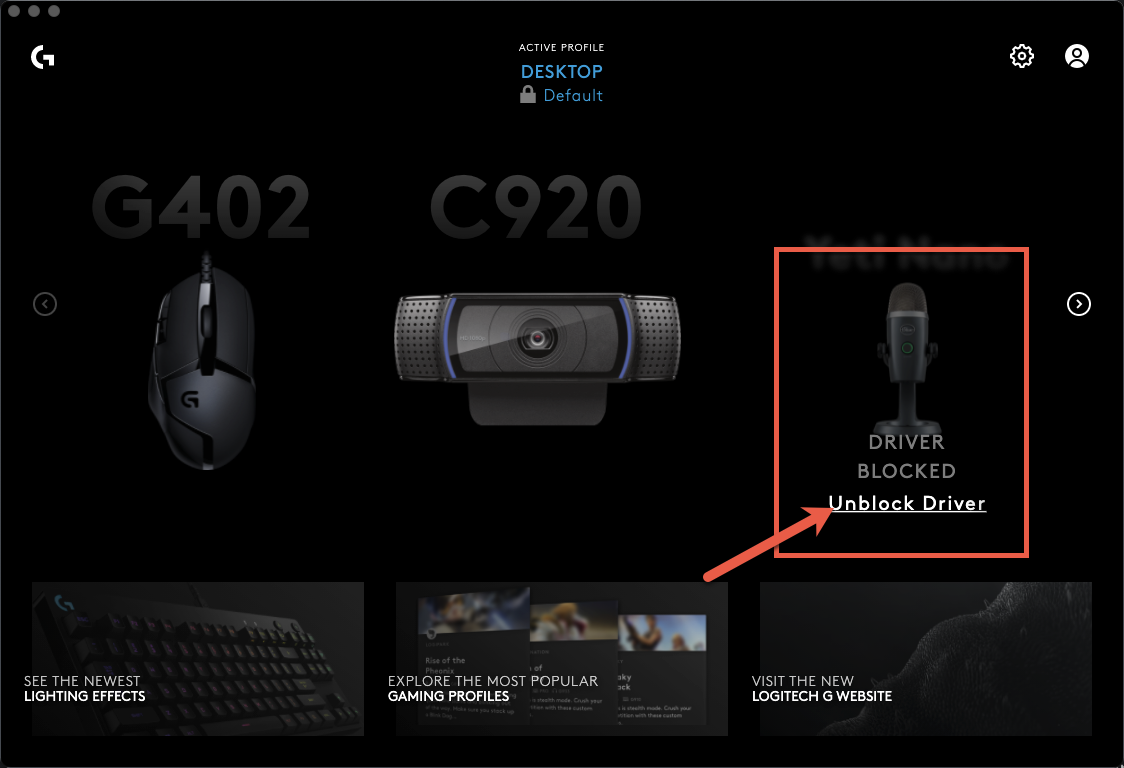Open the user account profile icon
The image size is (1124, 768).
[1077, 56]
